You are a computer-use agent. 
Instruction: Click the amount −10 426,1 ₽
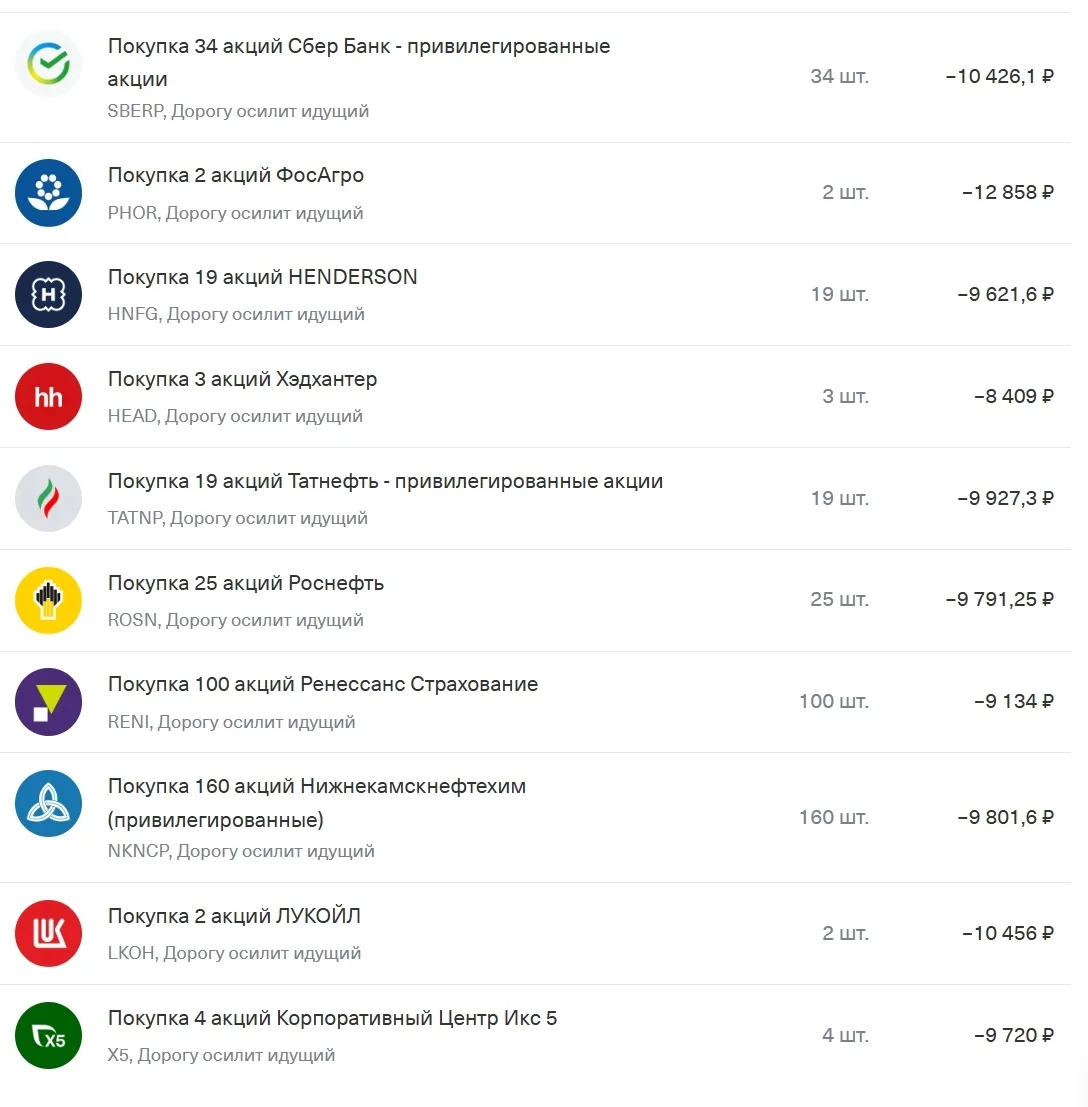[1000, 76]
